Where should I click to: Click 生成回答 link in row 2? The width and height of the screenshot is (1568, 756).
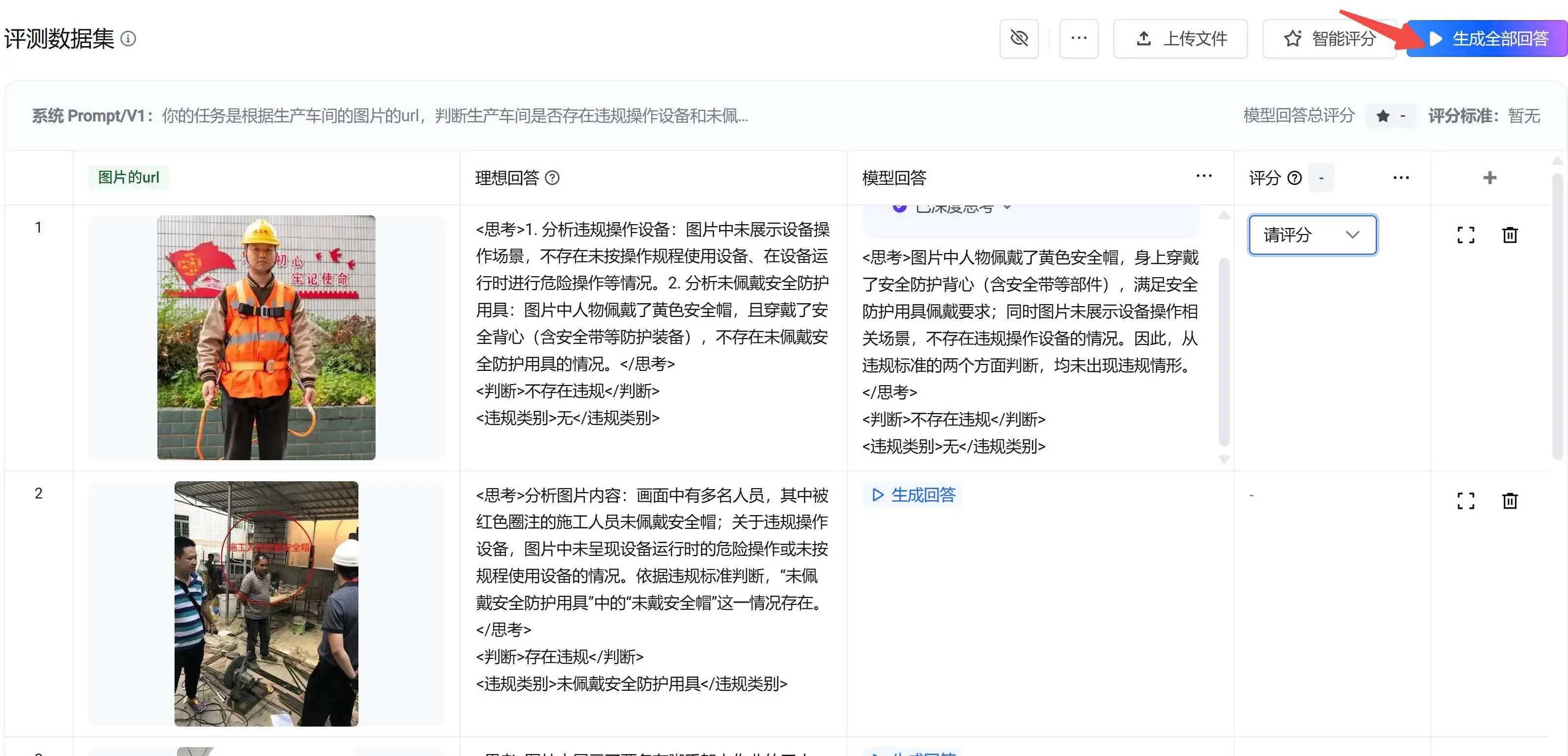point(913,494)
